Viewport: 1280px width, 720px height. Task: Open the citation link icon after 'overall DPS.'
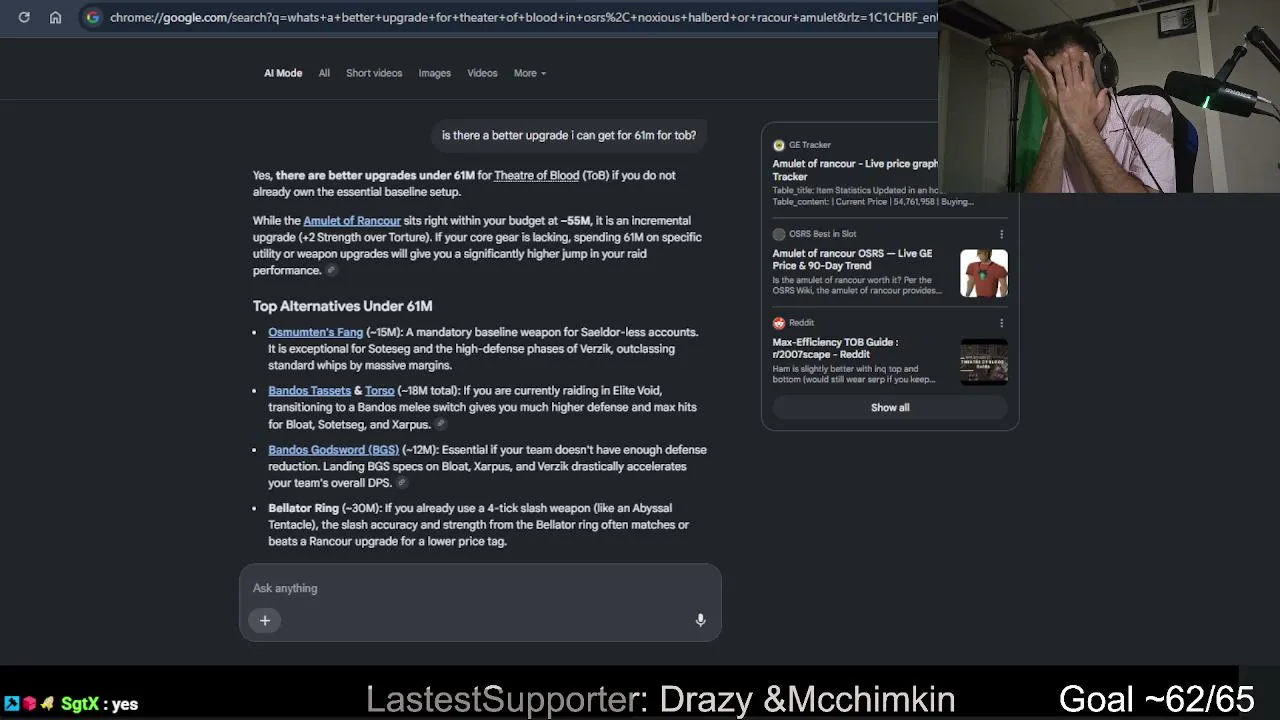[402, 483]
